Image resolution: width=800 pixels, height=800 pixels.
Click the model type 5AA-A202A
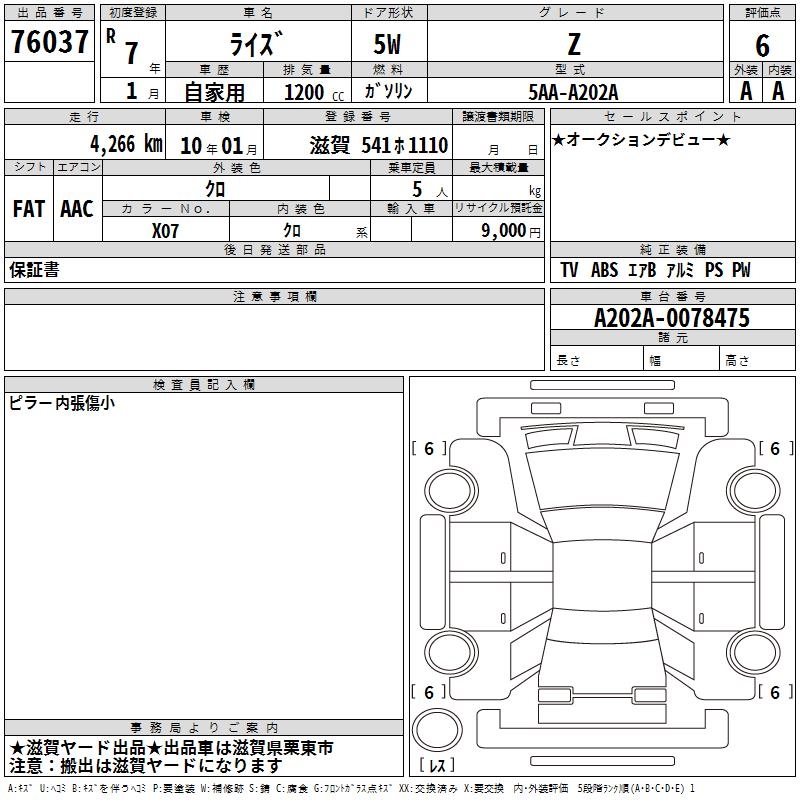pyautogui.click(x=573, y=92)
